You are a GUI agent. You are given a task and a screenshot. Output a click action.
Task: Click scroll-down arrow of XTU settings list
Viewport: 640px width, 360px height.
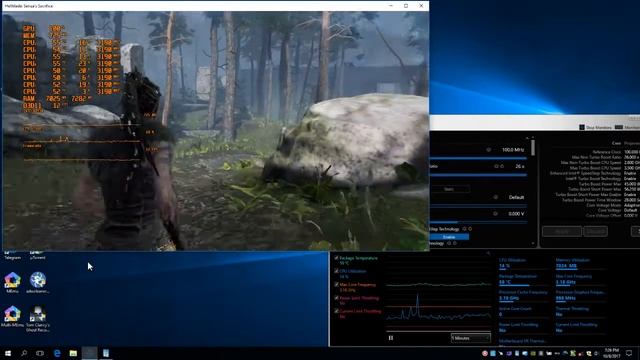point(532,244)
